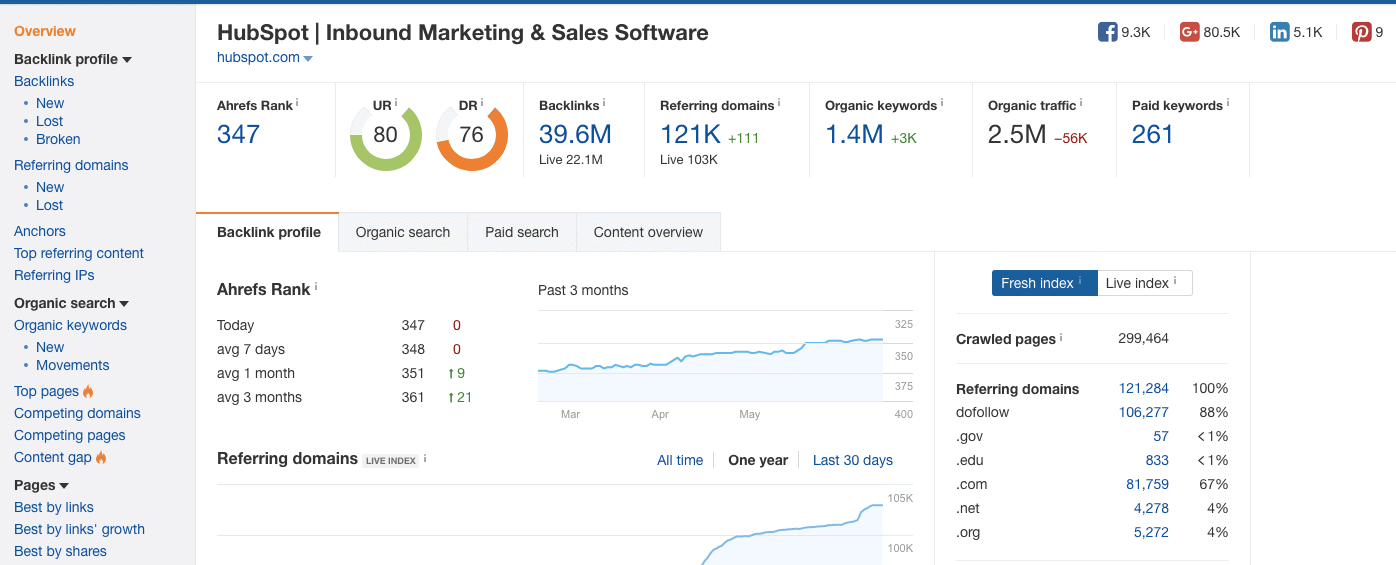1396x565 pixels.
Task: Click info icon next to Backlinks metric
Action: pyautogui.click(x=605, y=103)
